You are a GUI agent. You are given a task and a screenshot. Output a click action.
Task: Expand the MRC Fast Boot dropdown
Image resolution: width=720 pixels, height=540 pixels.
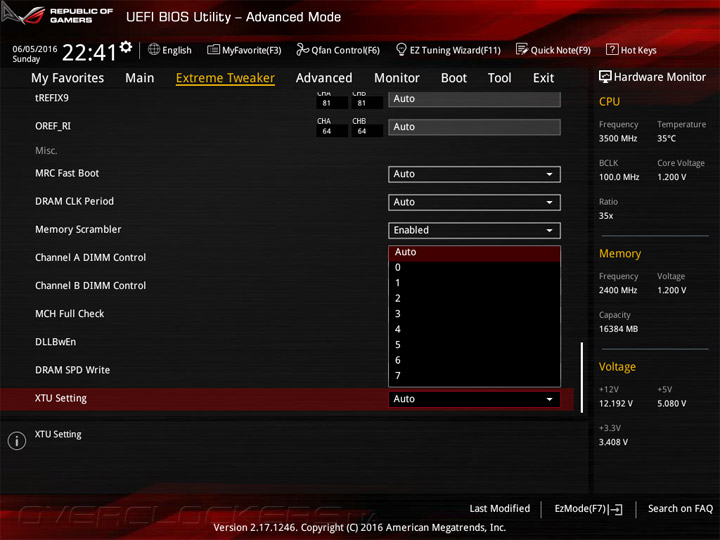pos(474,174)
